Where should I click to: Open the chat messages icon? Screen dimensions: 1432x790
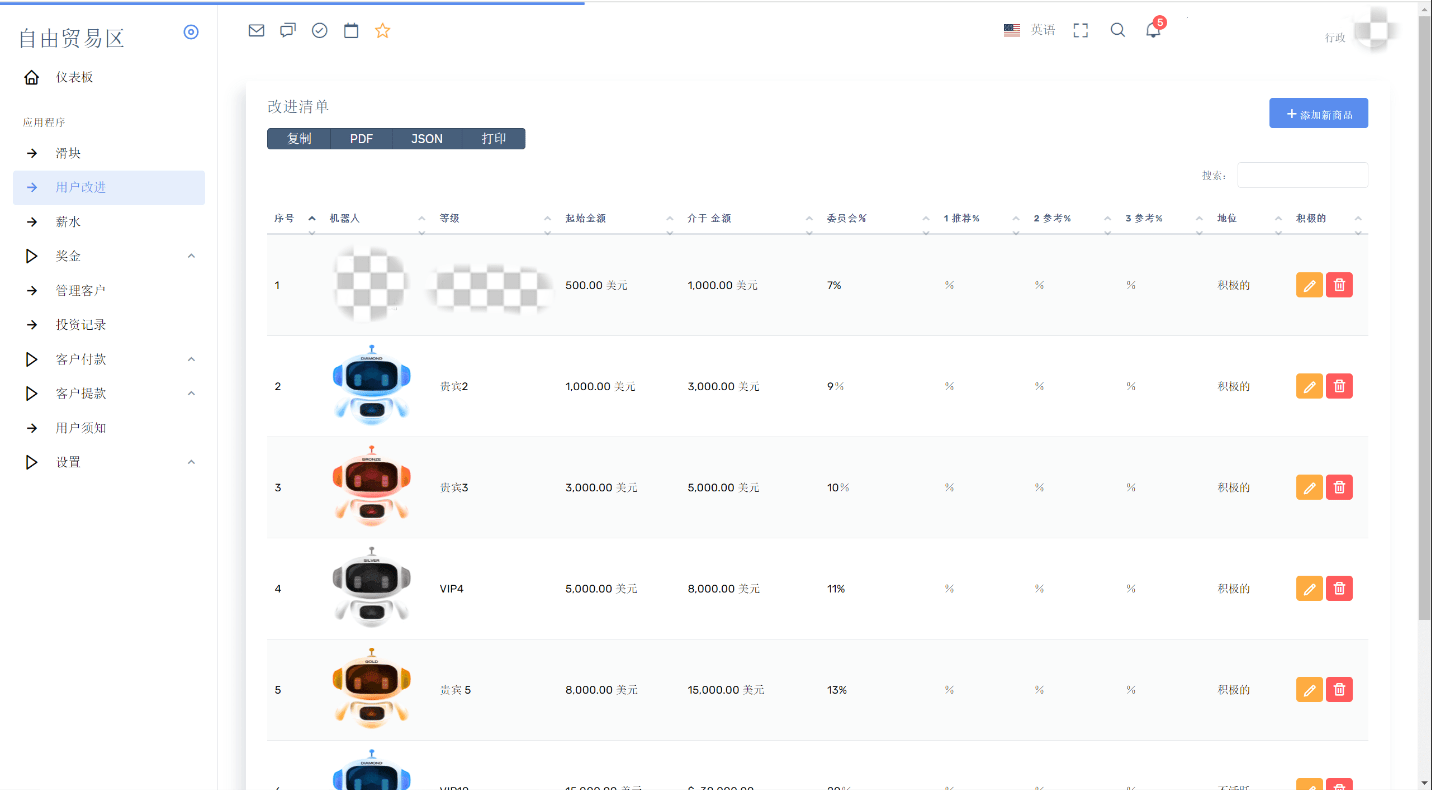(x=288, y=31)
